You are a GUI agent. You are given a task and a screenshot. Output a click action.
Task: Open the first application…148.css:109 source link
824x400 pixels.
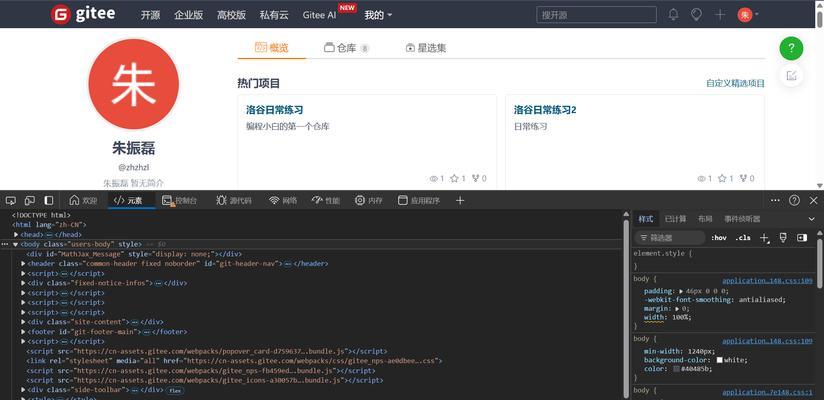(767, 281)
